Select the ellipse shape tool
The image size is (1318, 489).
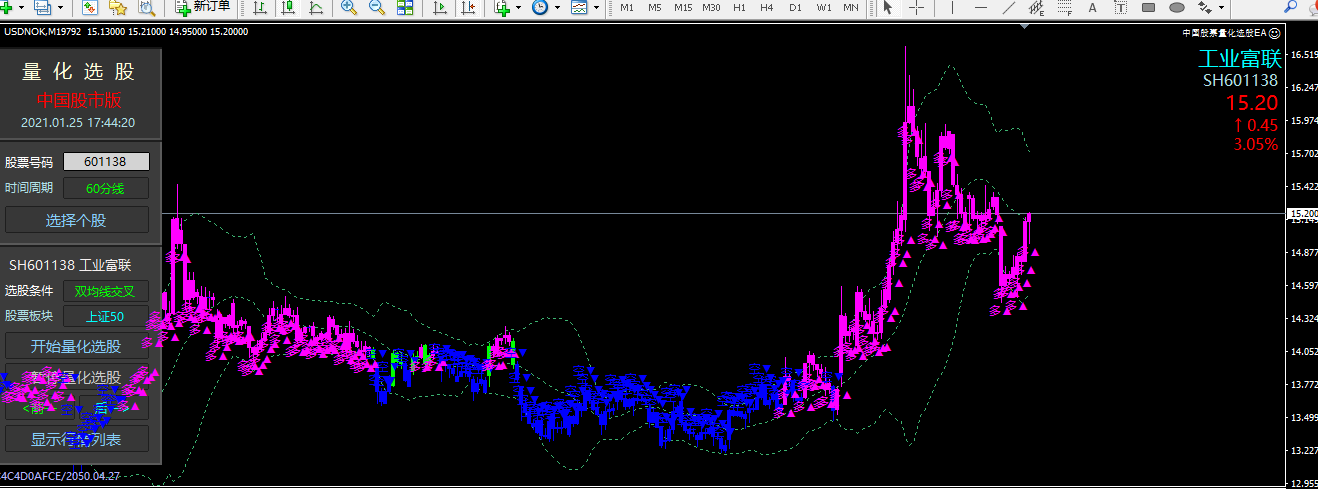(x=1177, y=7)
